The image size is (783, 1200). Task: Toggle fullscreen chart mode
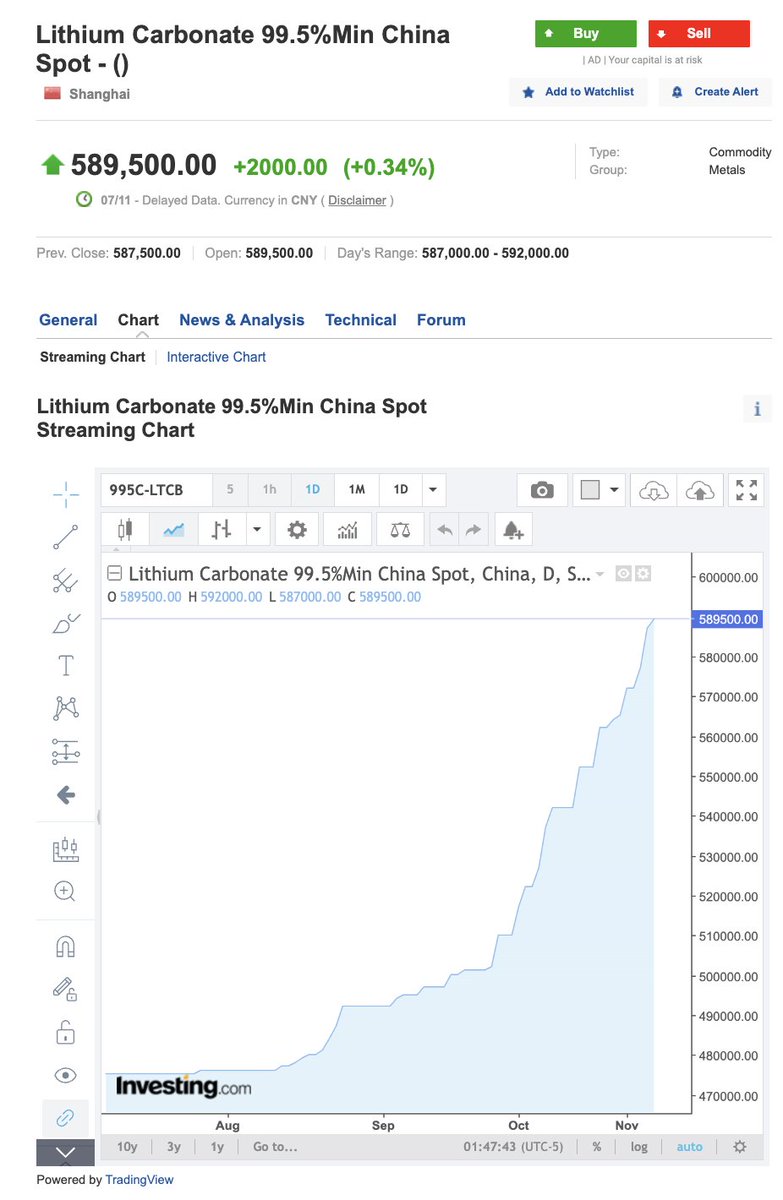pyautogui.click(x=746, y=490)
